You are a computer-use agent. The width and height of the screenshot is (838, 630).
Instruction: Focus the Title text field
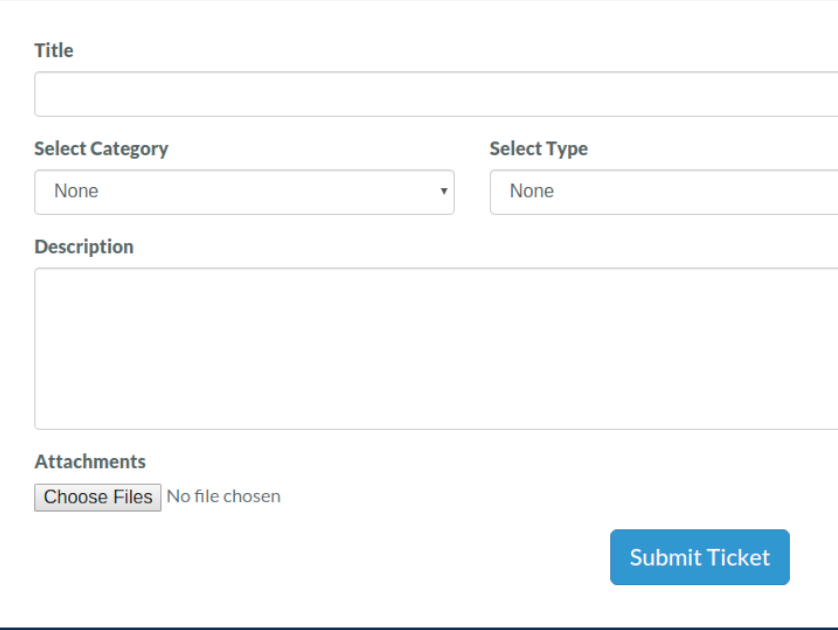436,94
